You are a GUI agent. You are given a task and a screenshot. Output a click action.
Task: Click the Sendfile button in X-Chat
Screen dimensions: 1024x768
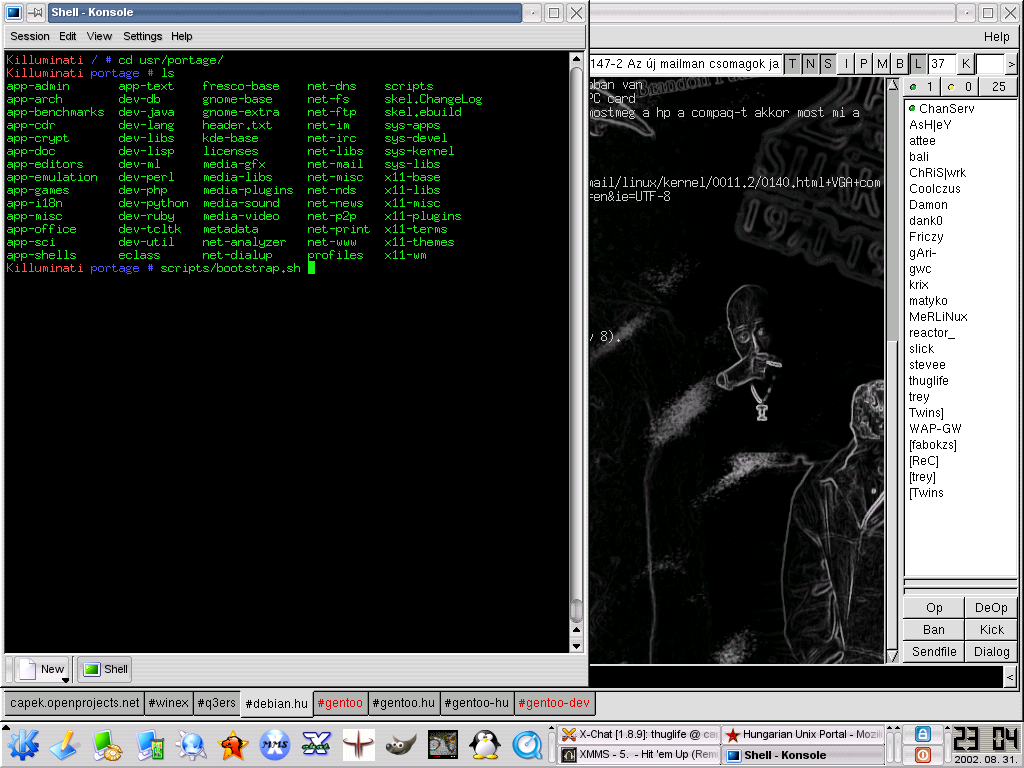coord(934,652)
